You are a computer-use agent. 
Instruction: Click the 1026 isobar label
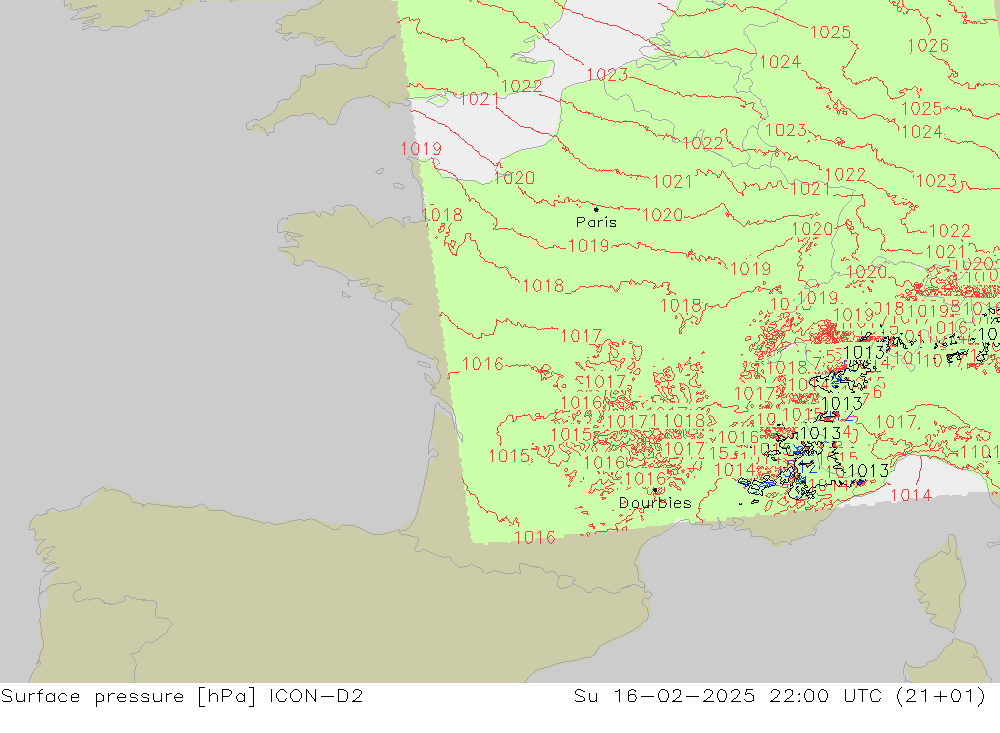click(x=928, y=45)
